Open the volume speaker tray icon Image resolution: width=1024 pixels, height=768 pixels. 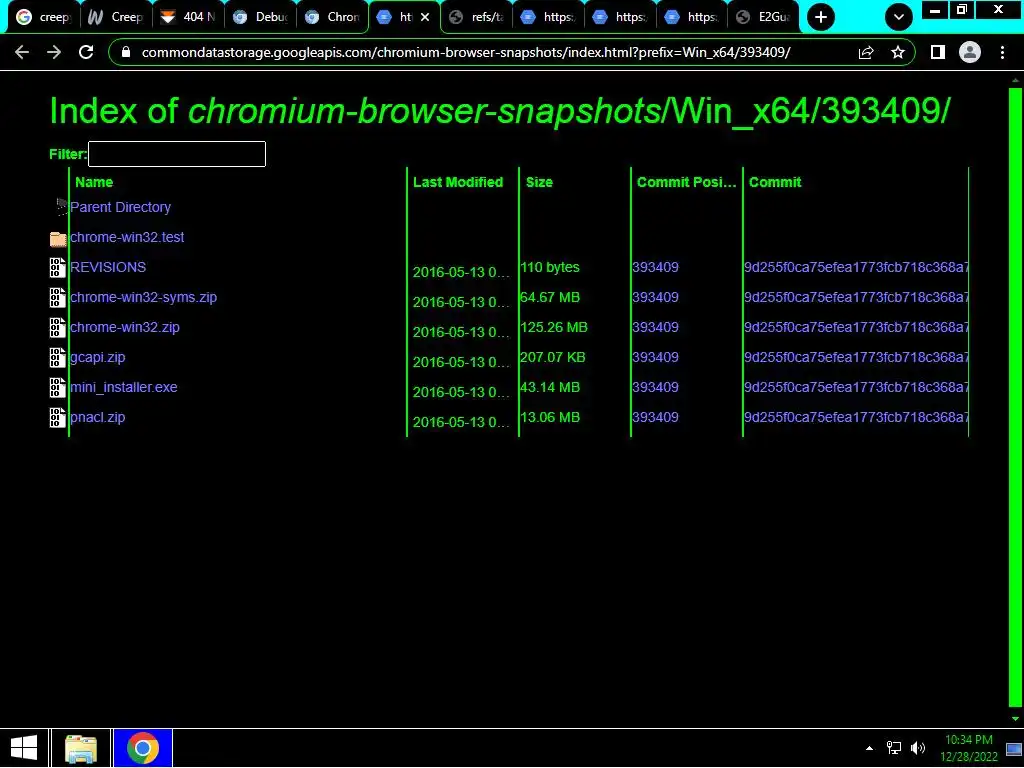click(918, 748)
